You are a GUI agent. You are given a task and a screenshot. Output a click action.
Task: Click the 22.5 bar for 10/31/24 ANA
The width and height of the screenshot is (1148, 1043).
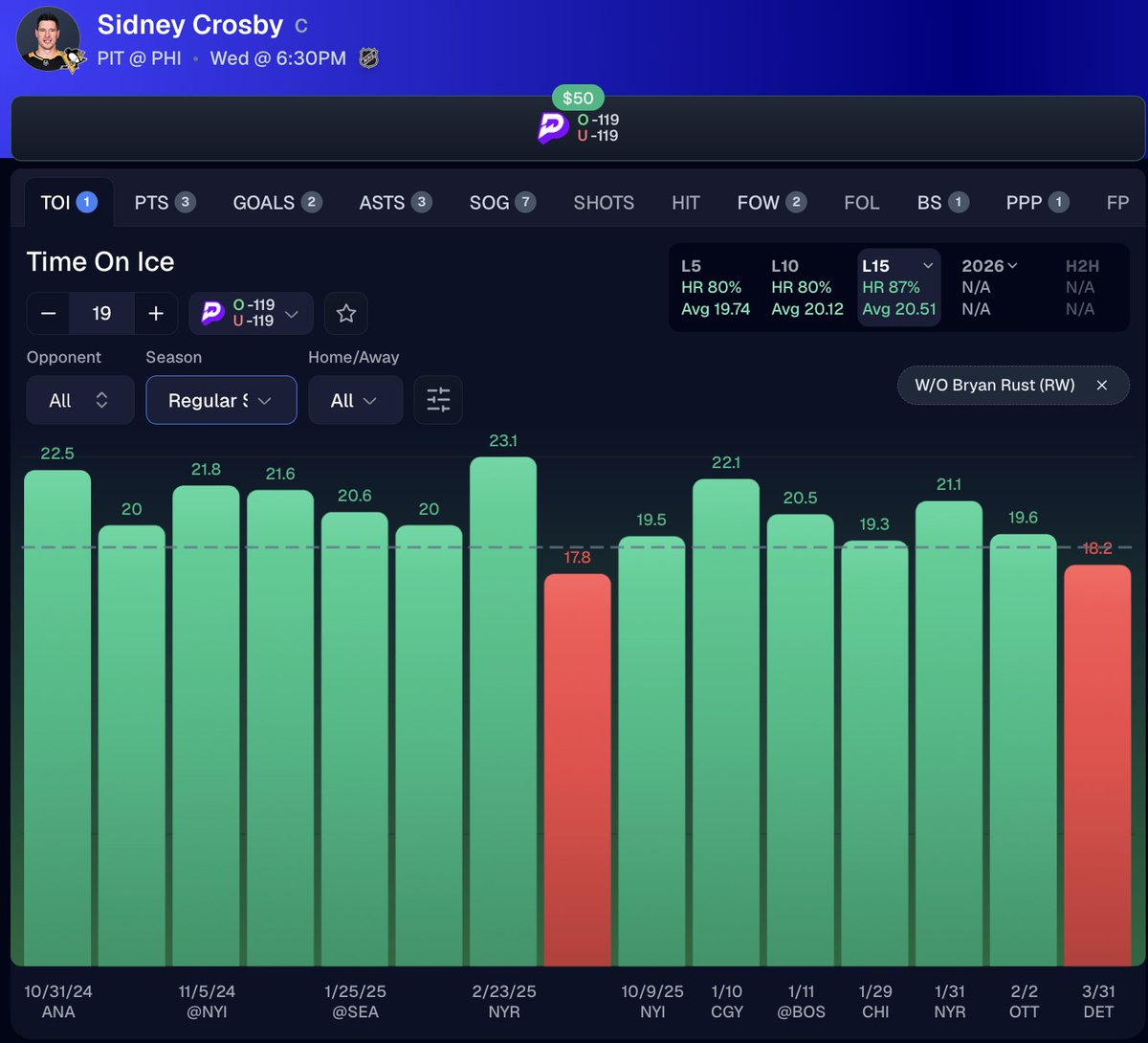pos(57,718)
